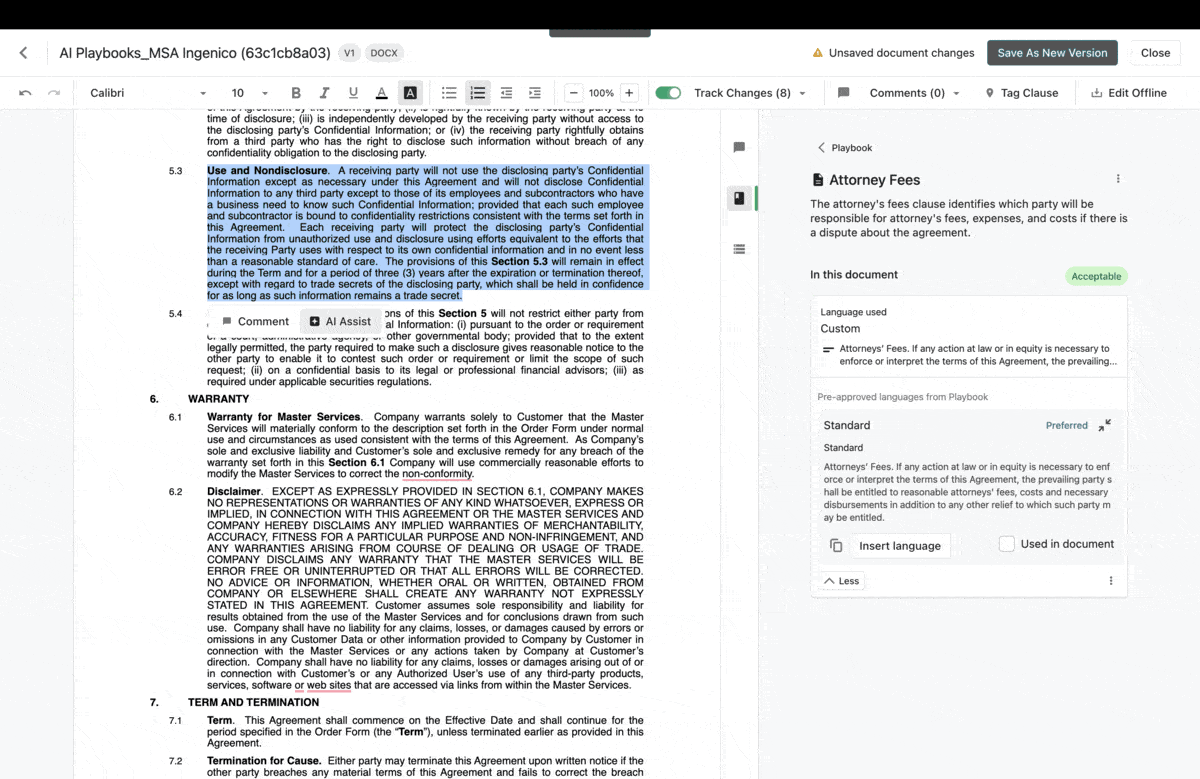Open the font size 10 dropdown

pyautogui.click(x=250, y=93)
